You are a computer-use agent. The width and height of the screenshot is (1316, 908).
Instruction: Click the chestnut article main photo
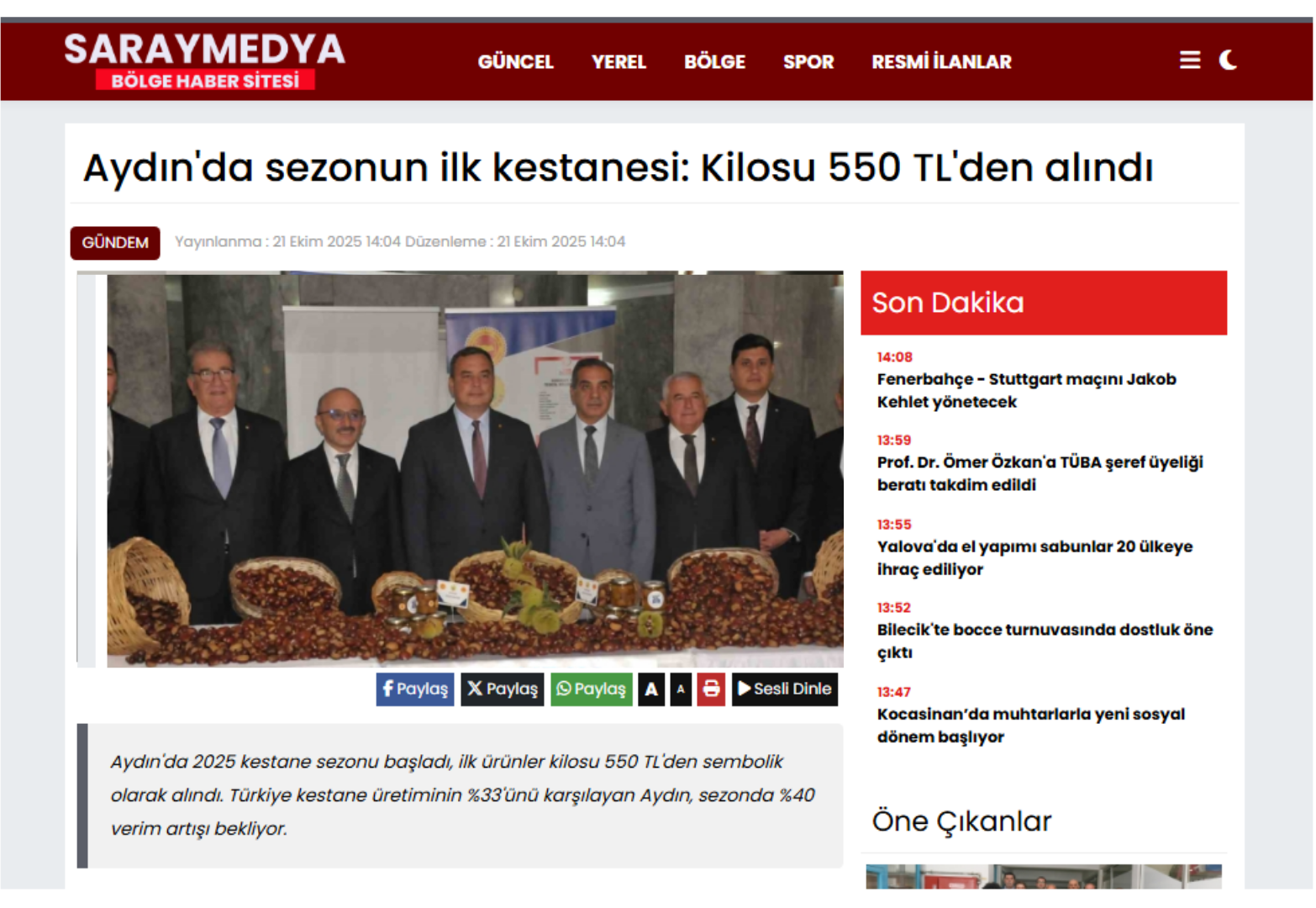(475, 469)
